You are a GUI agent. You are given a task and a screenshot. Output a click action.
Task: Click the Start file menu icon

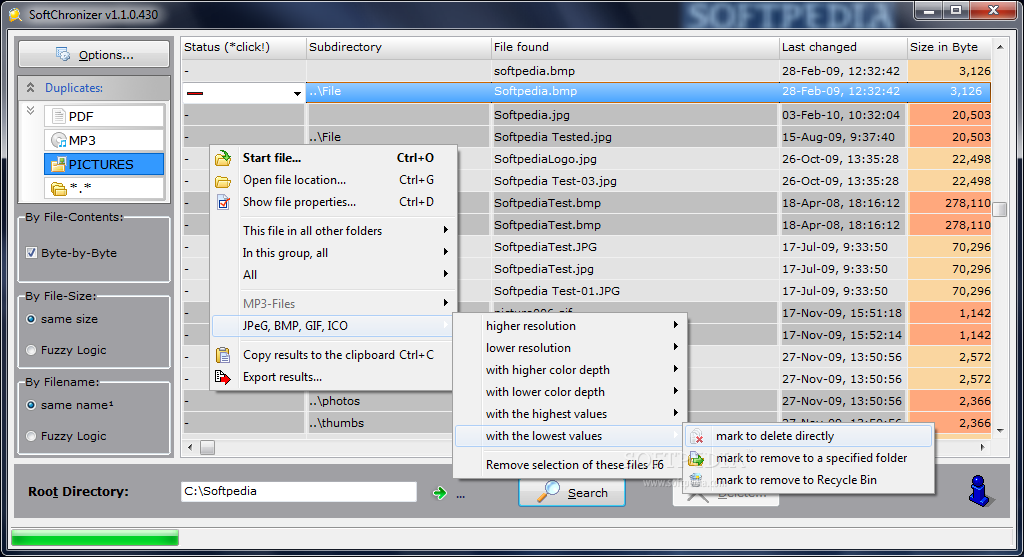(x=223, y=157)
